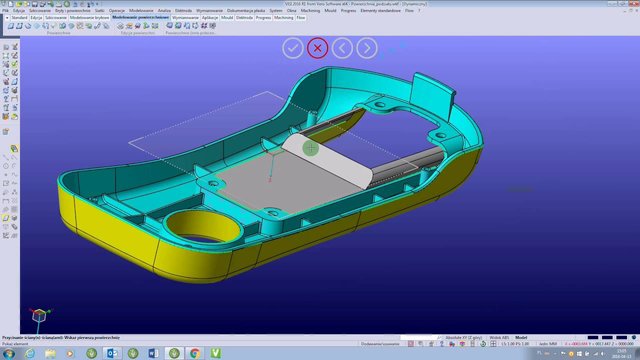Click the green rotate icon in status bar
The width and height of the screenshot is (640, 360).
click(483, 344)
